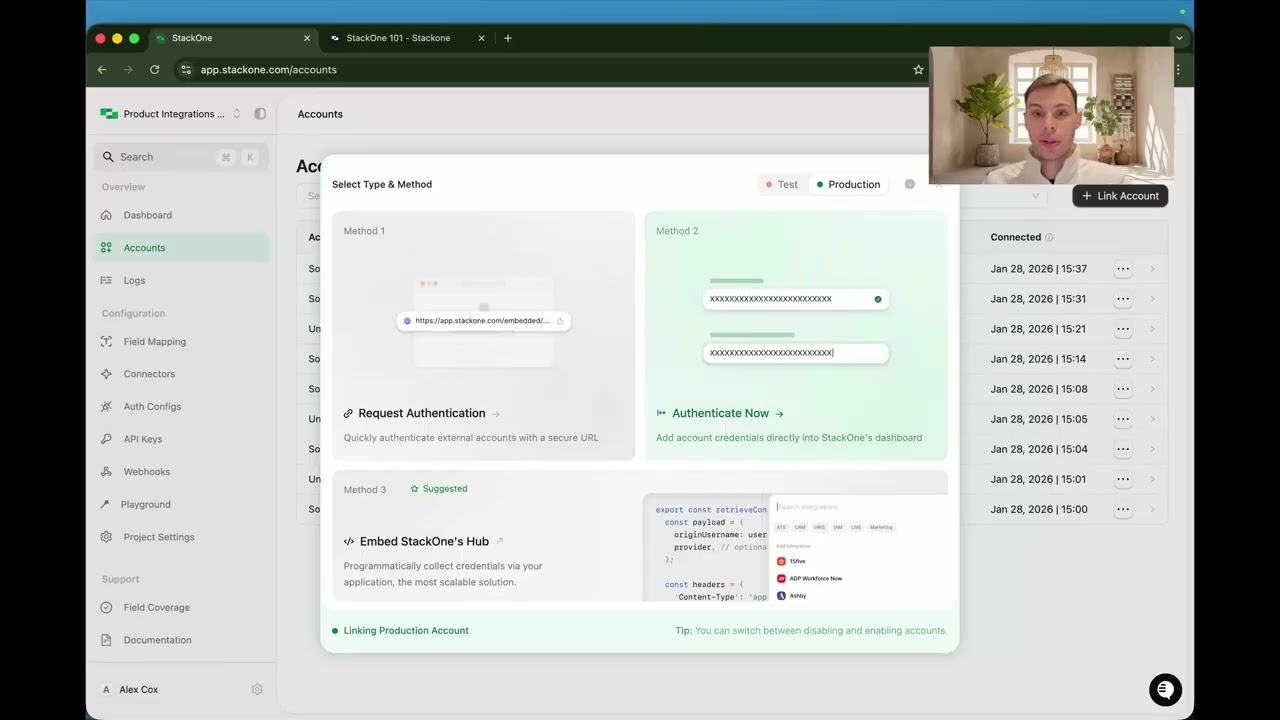Click the sidebar Search field

coord(181,157)
